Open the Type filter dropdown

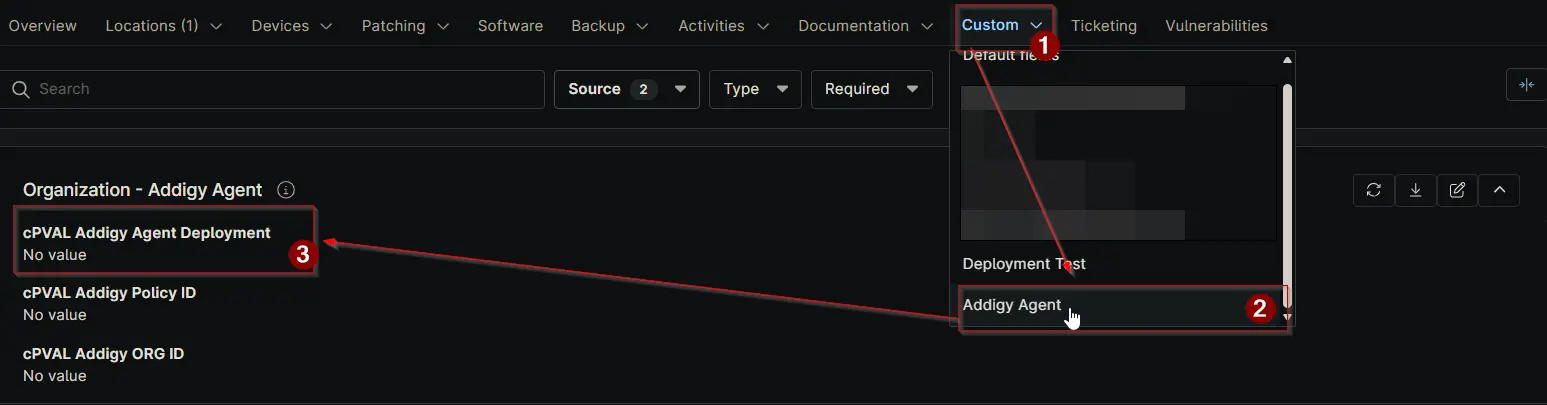(x=755, y=89)
